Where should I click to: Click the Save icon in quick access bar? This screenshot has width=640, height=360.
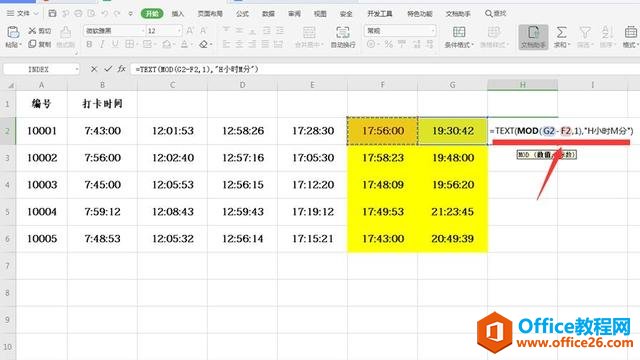[52, 13]
